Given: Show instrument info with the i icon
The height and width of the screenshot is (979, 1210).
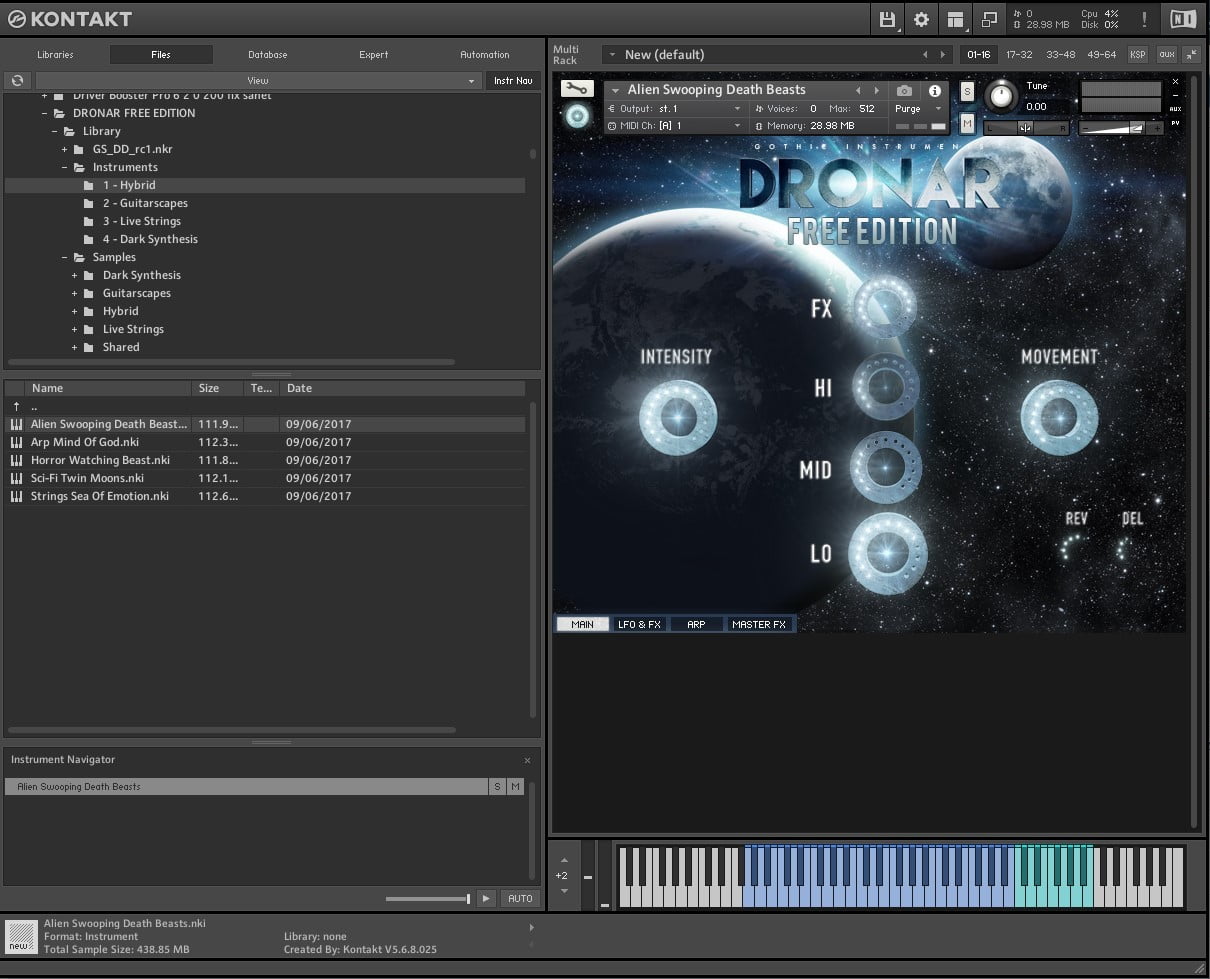Looking at the screenshot, I should 935,90.
